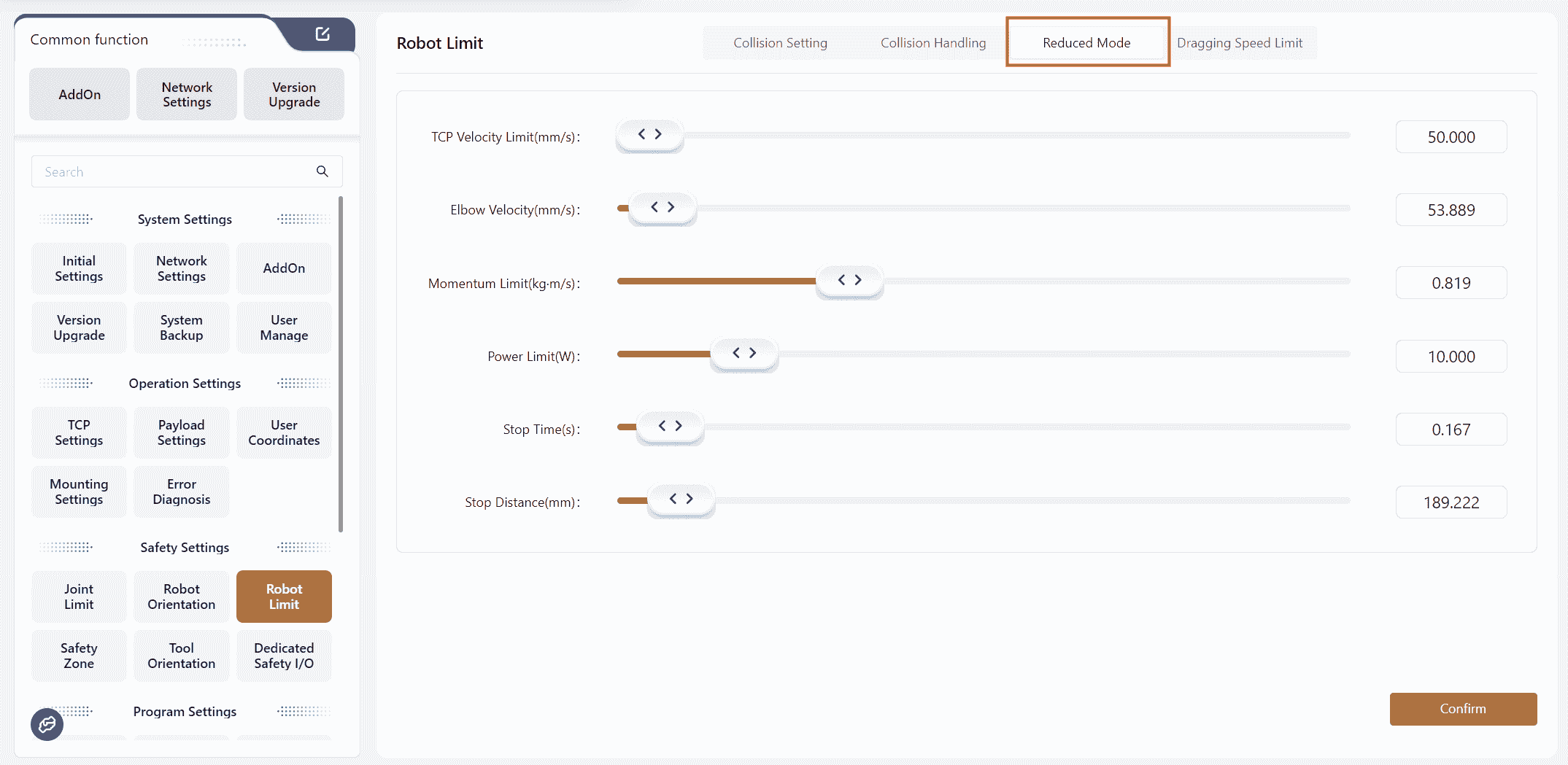Switch to the Collision Setting tab
This screenshot has width=1568, height=765.
pos(780,43)
